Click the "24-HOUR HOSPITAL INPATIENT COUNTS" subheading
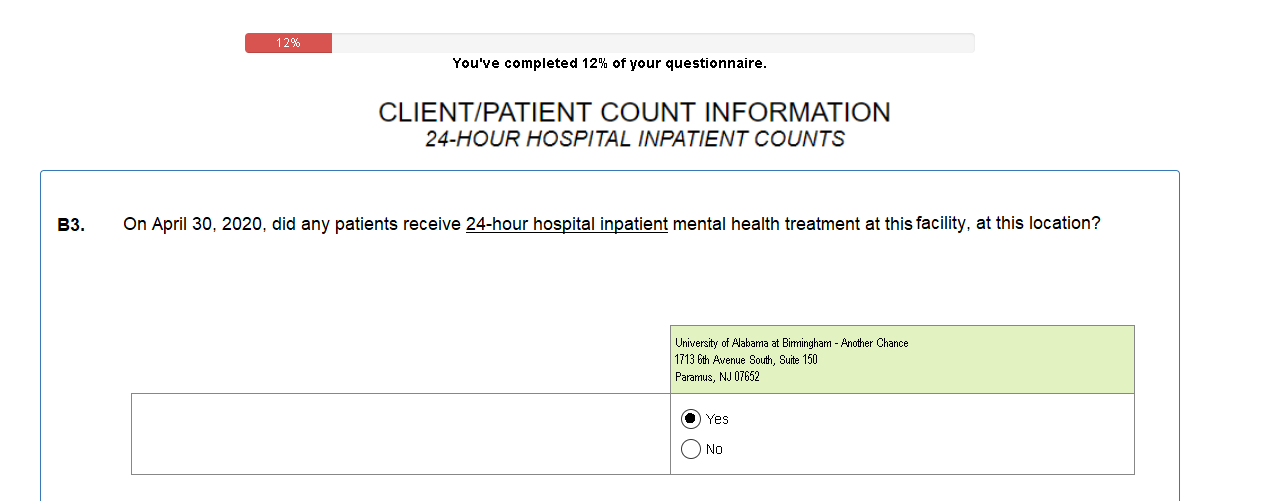This screenshot has height=503, width=1277. coord(634,139)
